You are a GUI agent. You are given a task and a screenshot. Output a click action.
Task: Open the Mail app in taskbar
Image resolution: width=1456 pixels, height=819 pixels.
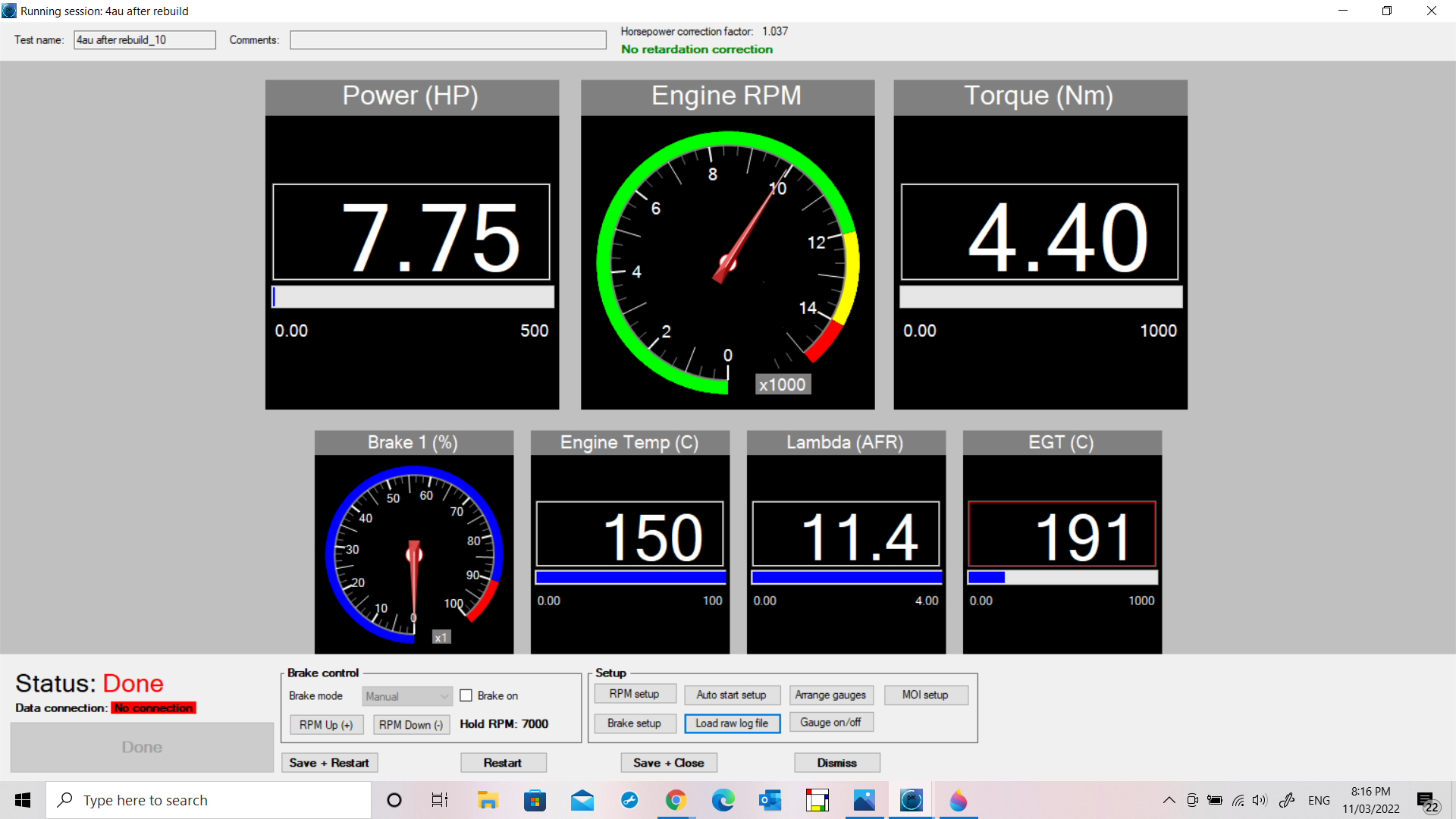point(582,800)
